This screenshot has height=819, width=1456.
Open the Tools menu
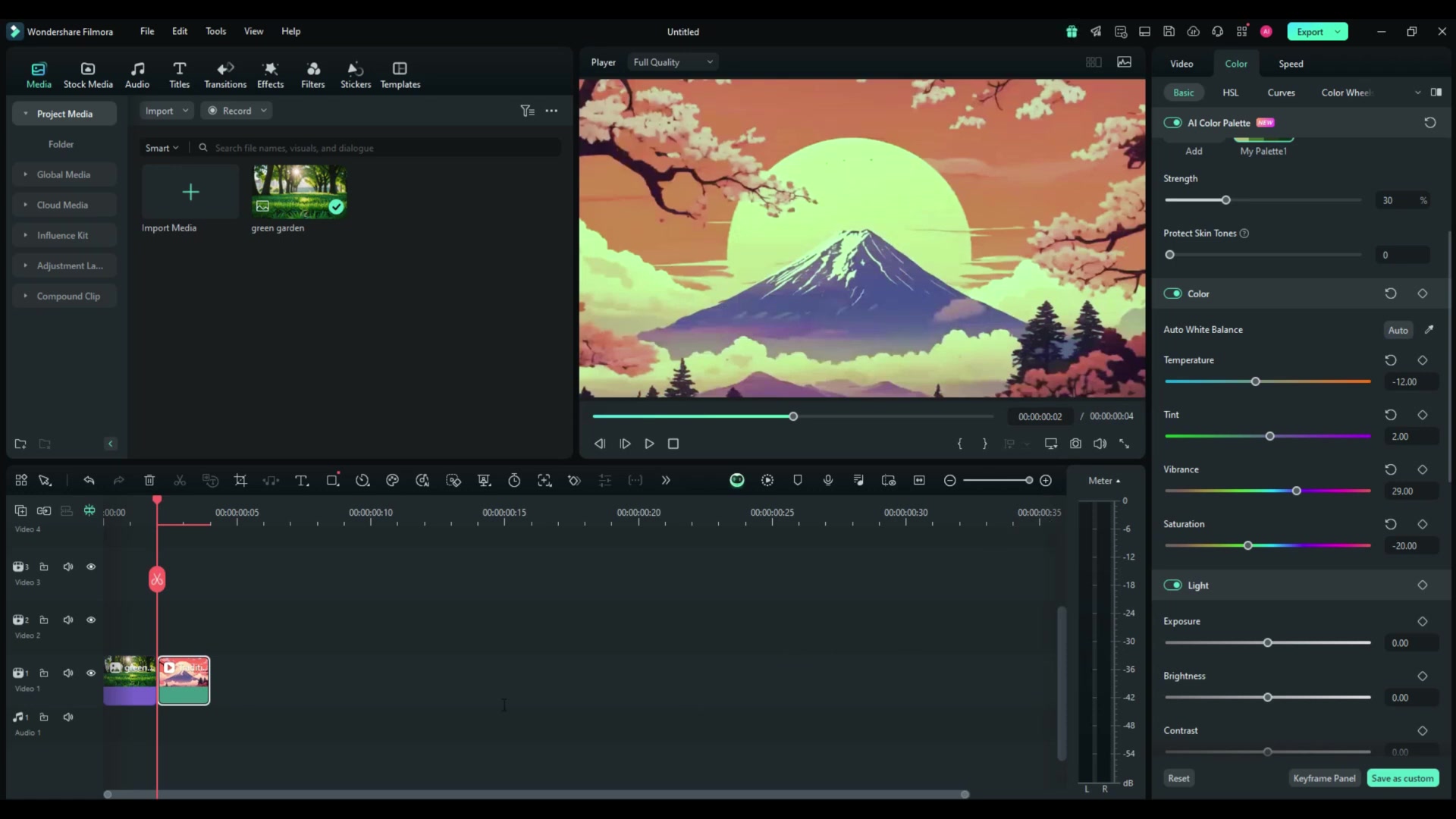point(215,31)
